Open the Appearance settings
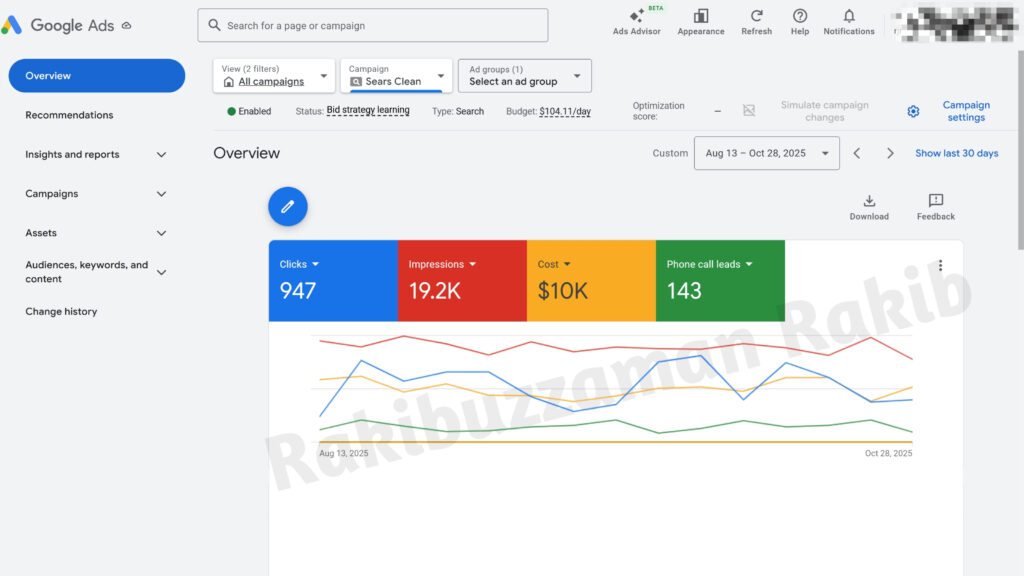The height and width of the screenshot is (576, 1024). pyautogui.click(x=700, y=22)
